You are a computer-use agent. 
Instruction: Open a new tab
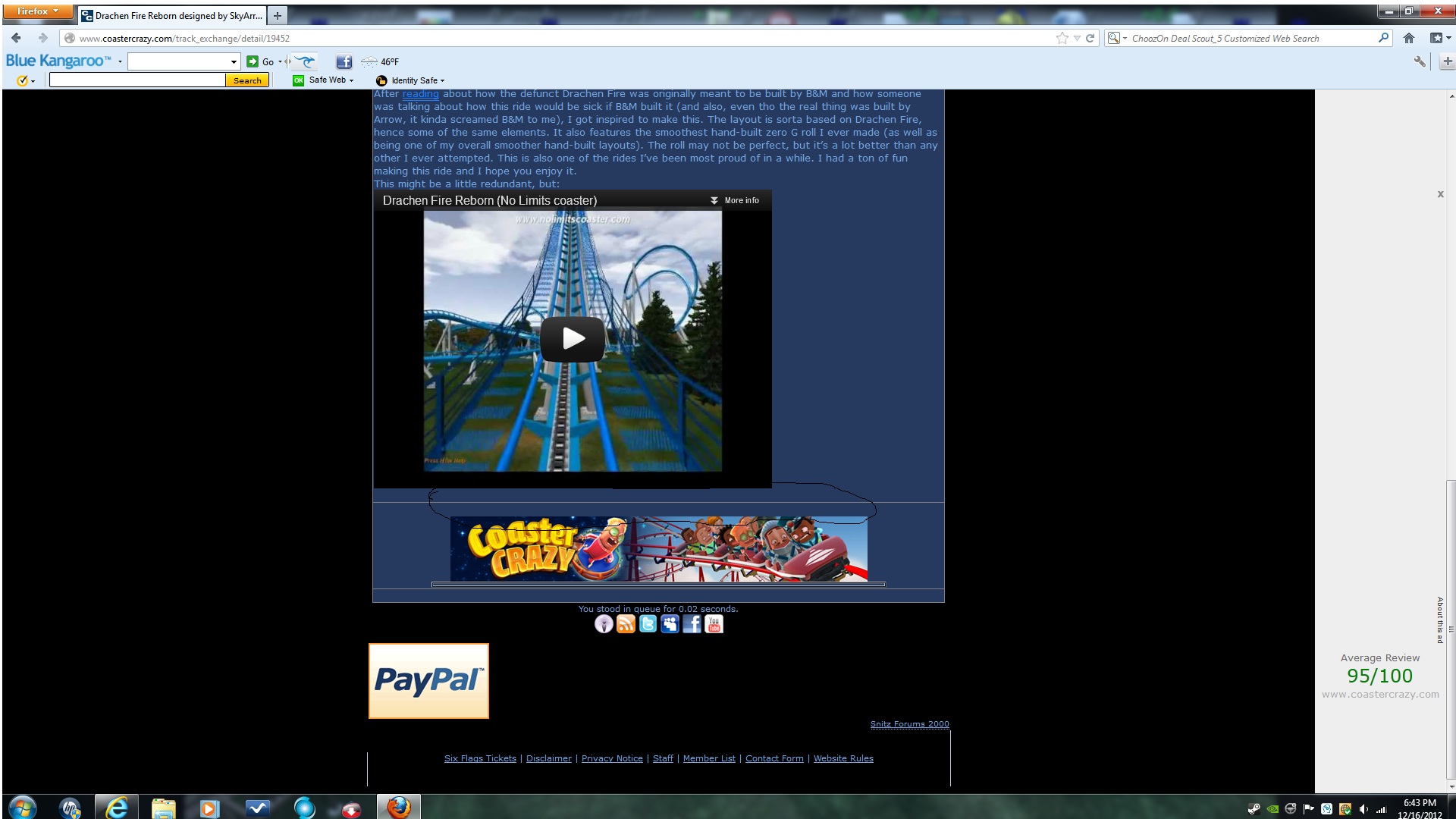click(x=278, y=15)
